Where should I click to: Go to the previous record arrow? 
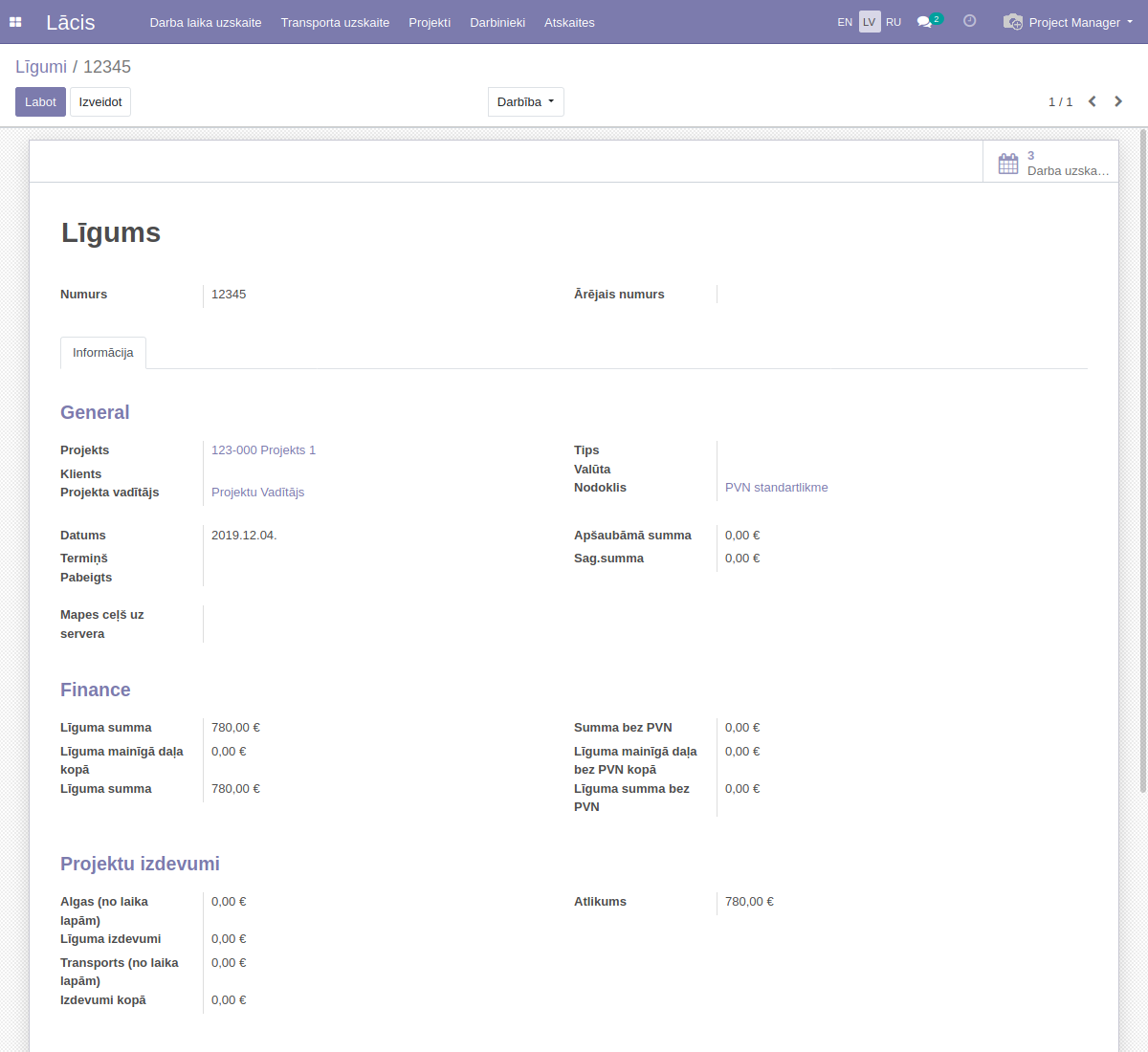coord(1092,101)
